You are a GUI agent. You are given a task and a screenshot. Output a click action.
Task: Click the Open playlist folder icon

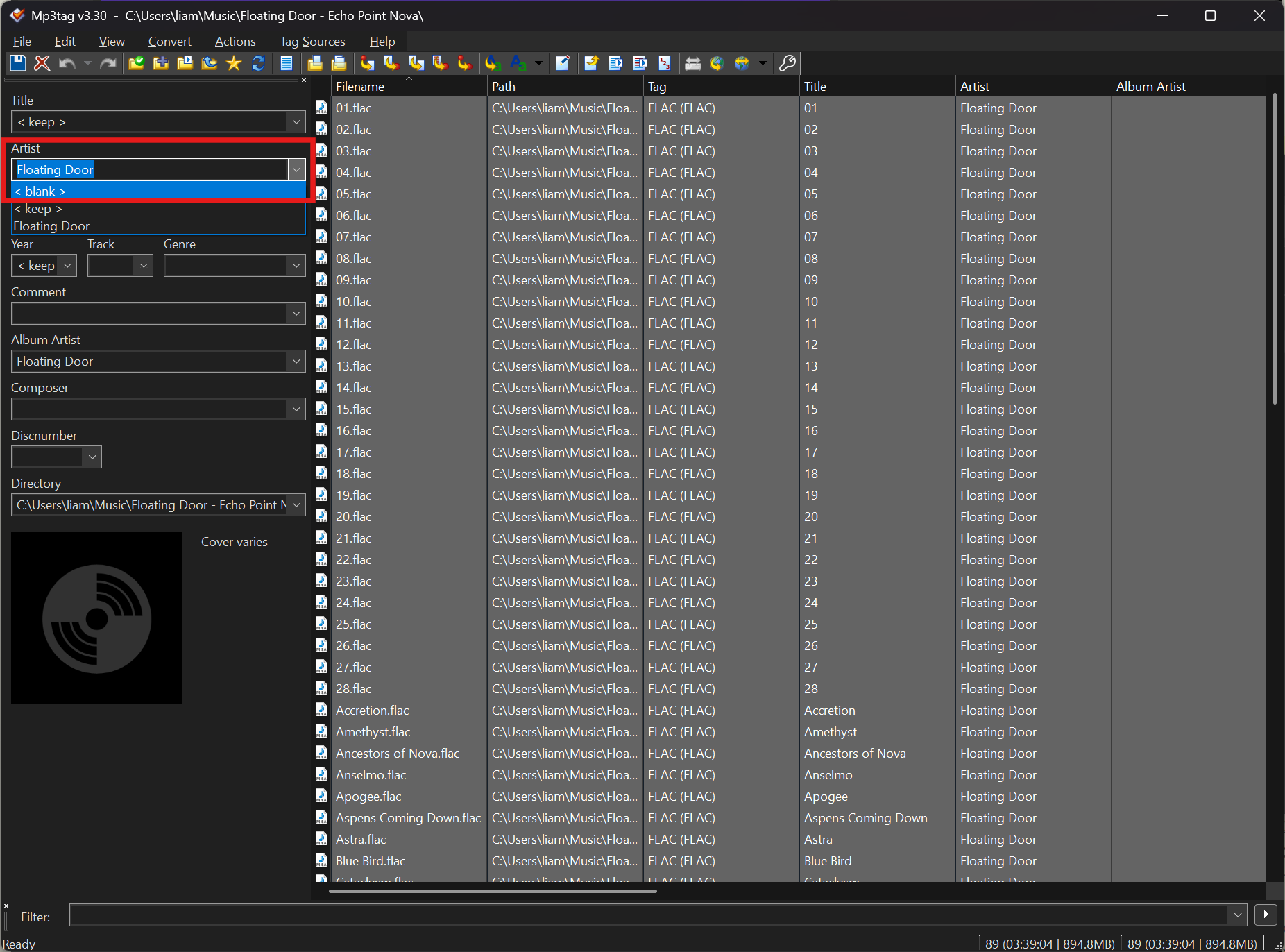pyautogui.click(x=185, y=63)
